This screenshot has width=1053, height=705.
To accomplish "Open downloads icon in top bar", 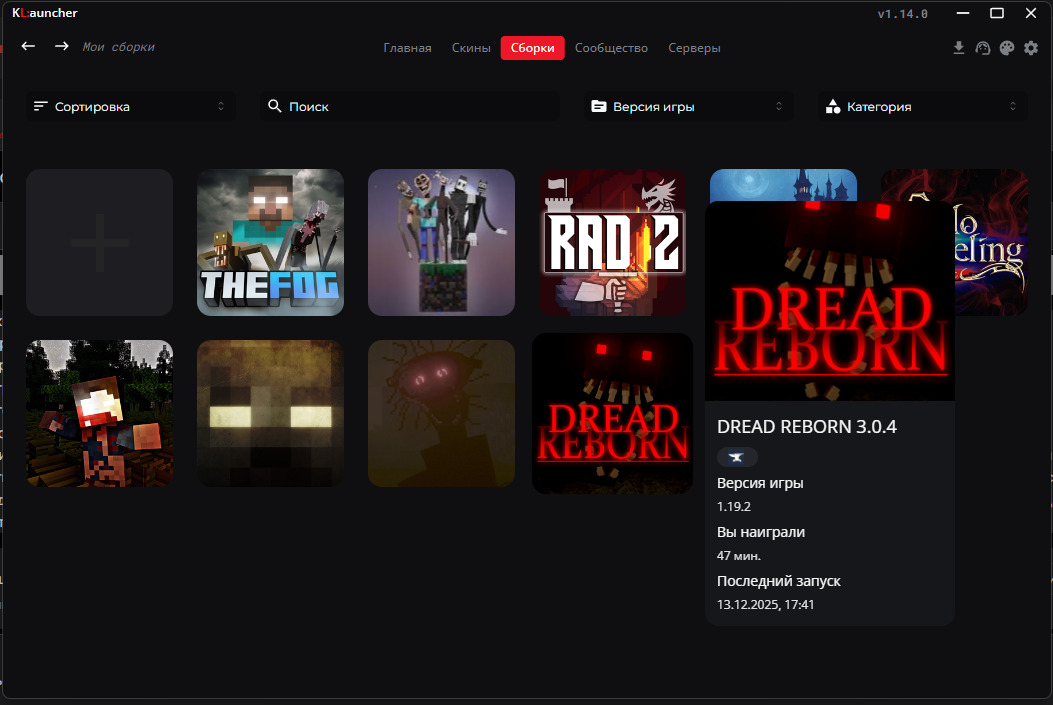I will point(959,48).
